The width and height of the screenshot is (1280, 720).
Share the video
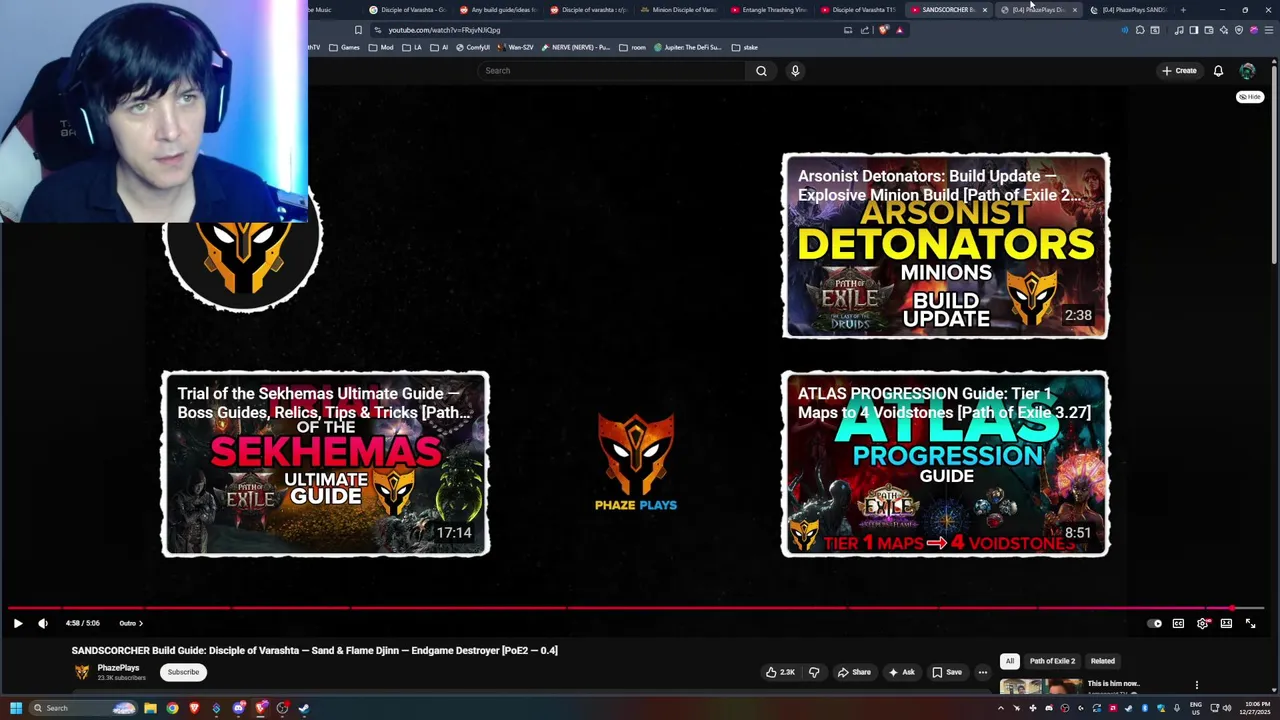coord(854,672)
